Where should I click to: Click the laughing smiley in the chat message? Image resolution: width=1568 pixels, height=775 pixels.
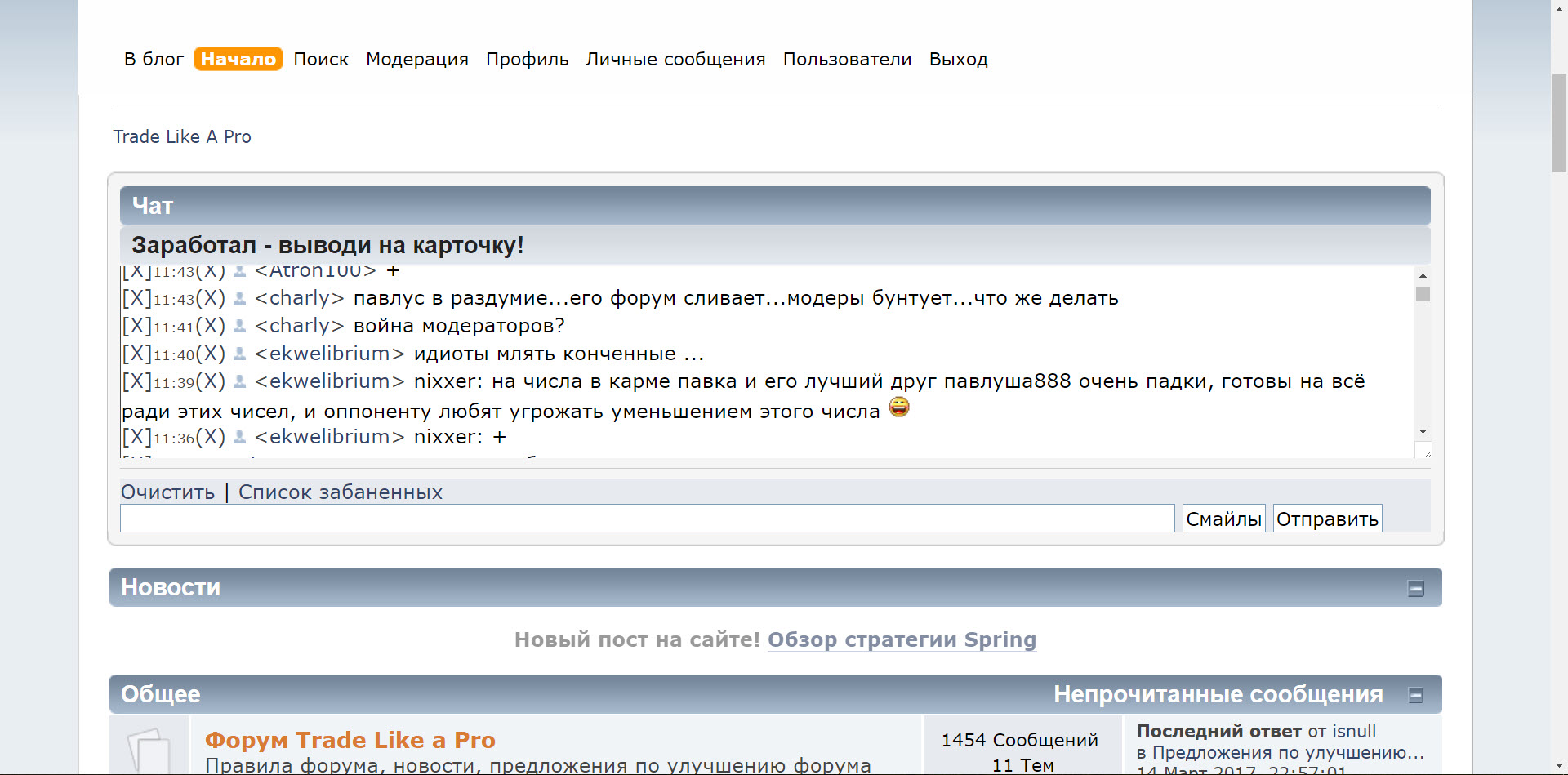click(899, 407)
